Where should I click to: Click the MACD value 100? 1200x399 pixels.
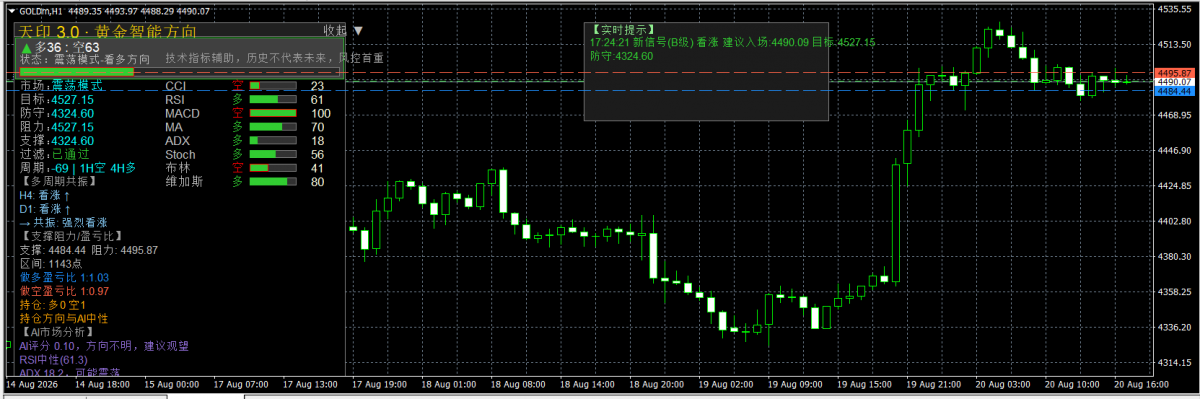321,113
